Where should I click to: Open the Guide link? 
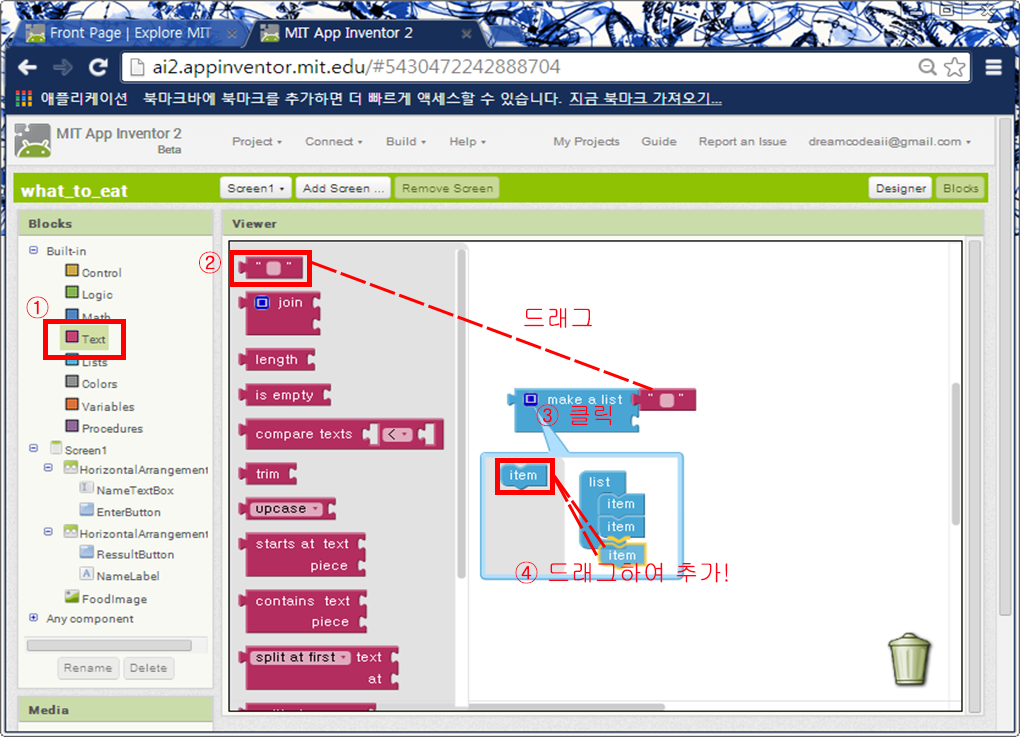[x=659, y=141]
